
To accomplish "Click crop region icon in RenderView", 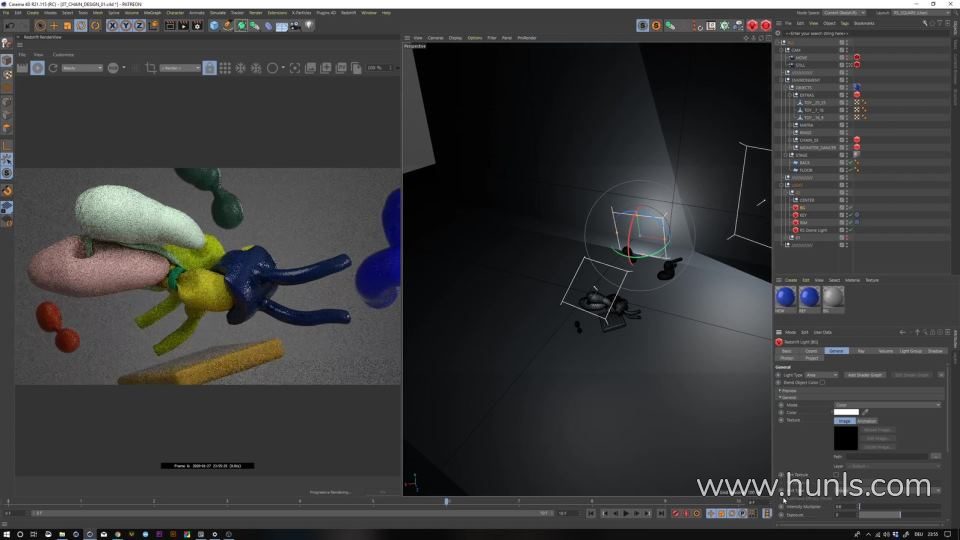I will click(151, 68).
